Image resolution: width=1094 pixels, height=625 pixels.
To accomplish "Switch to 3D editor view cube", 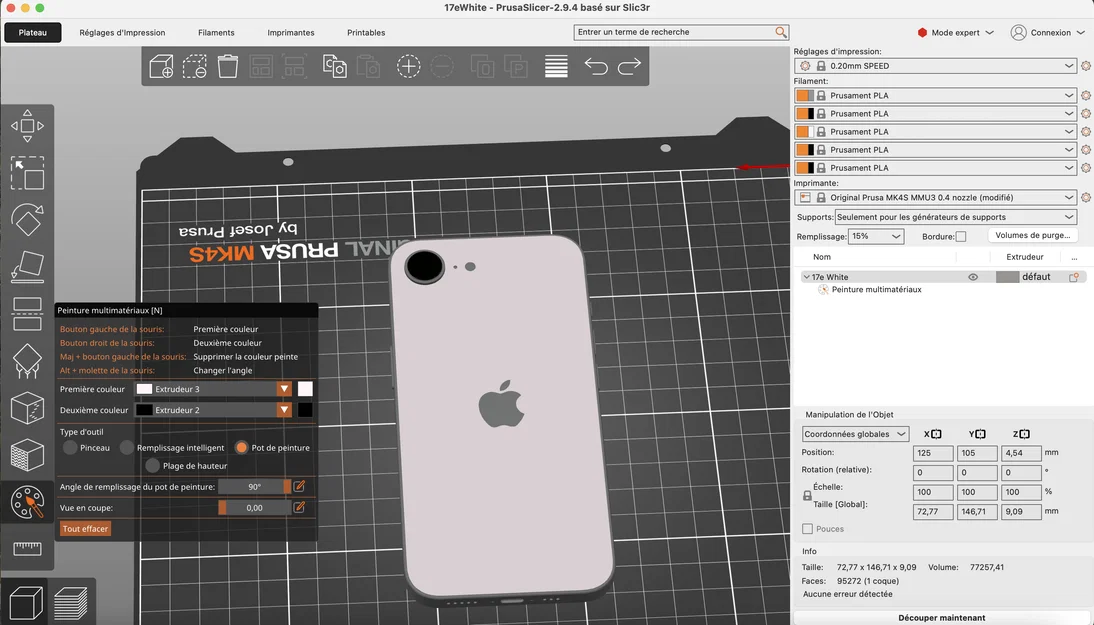I will (x=25, y=603).
